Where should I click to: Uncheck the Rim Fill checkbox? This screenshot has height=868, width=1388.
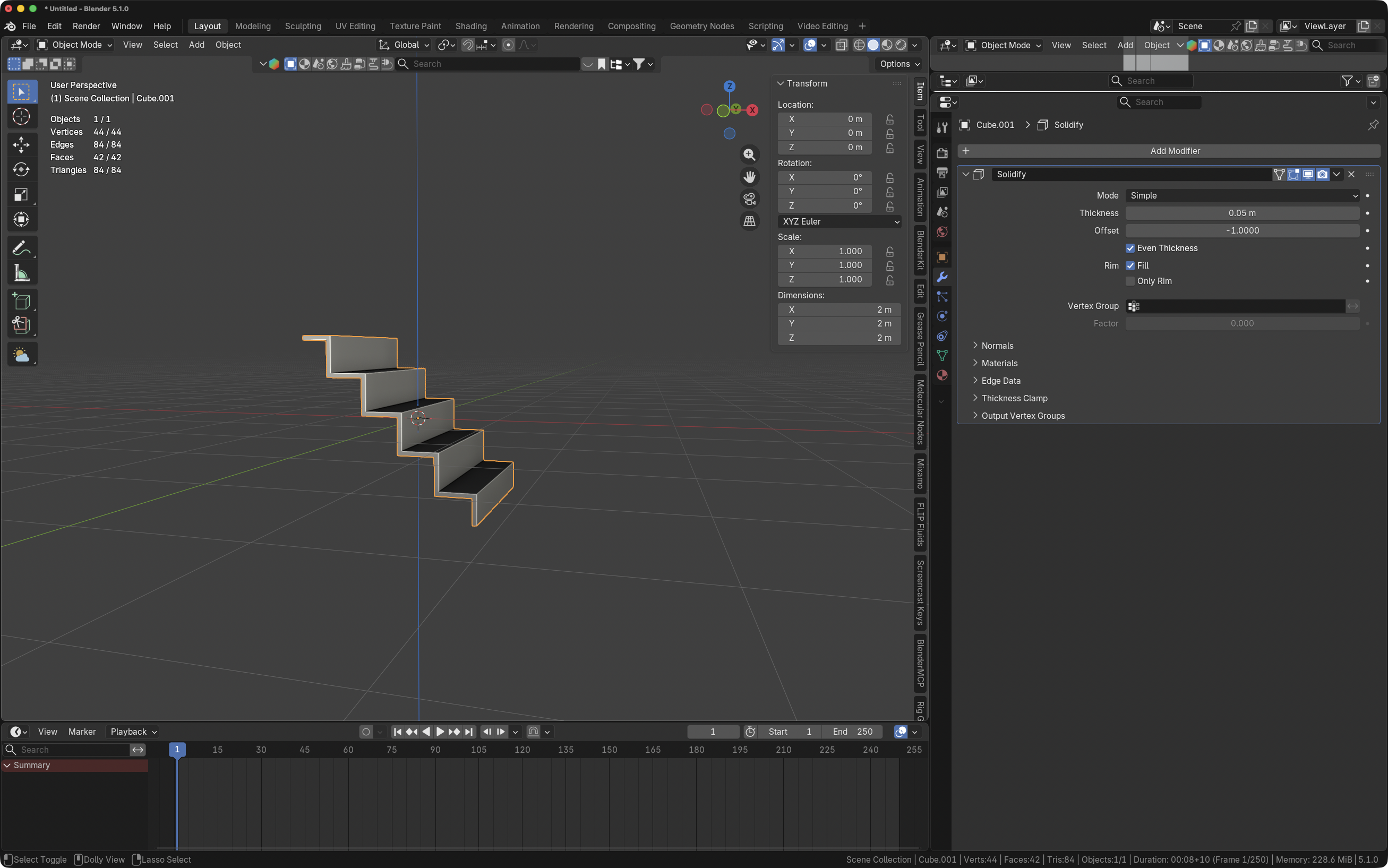tap(1130, 265)
